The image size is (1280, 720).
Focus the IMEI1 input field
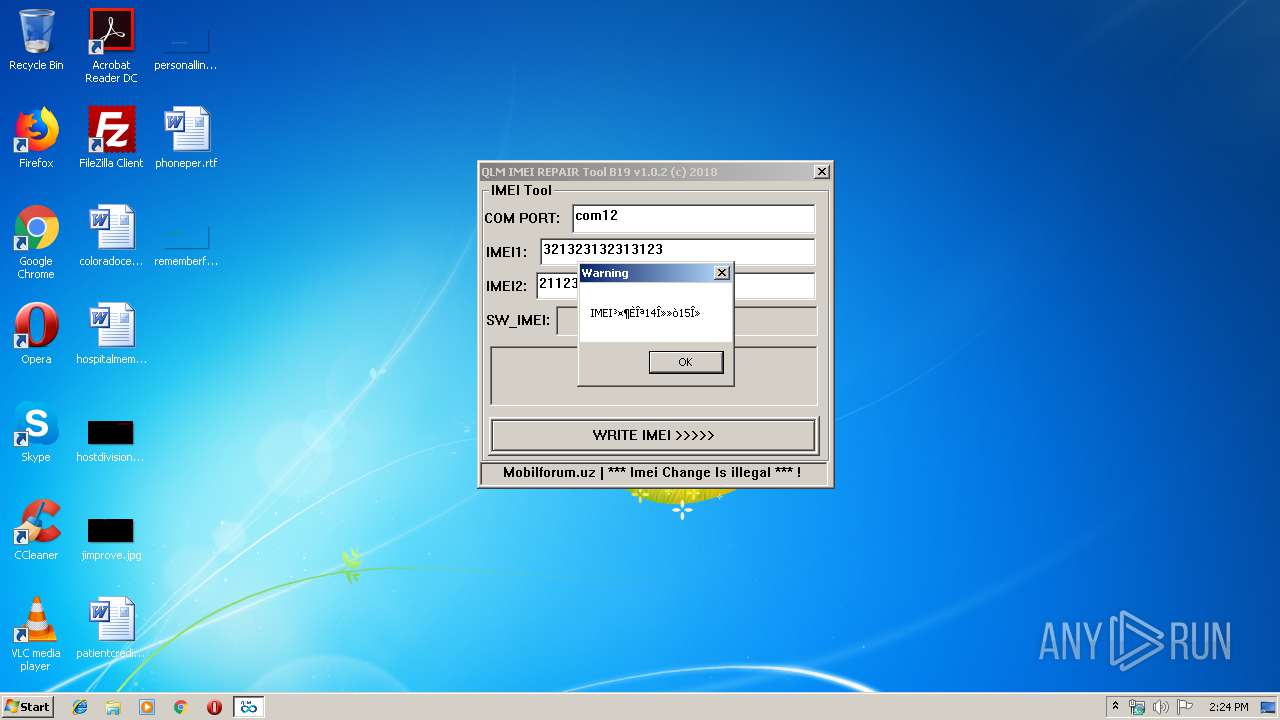point(678,251)
